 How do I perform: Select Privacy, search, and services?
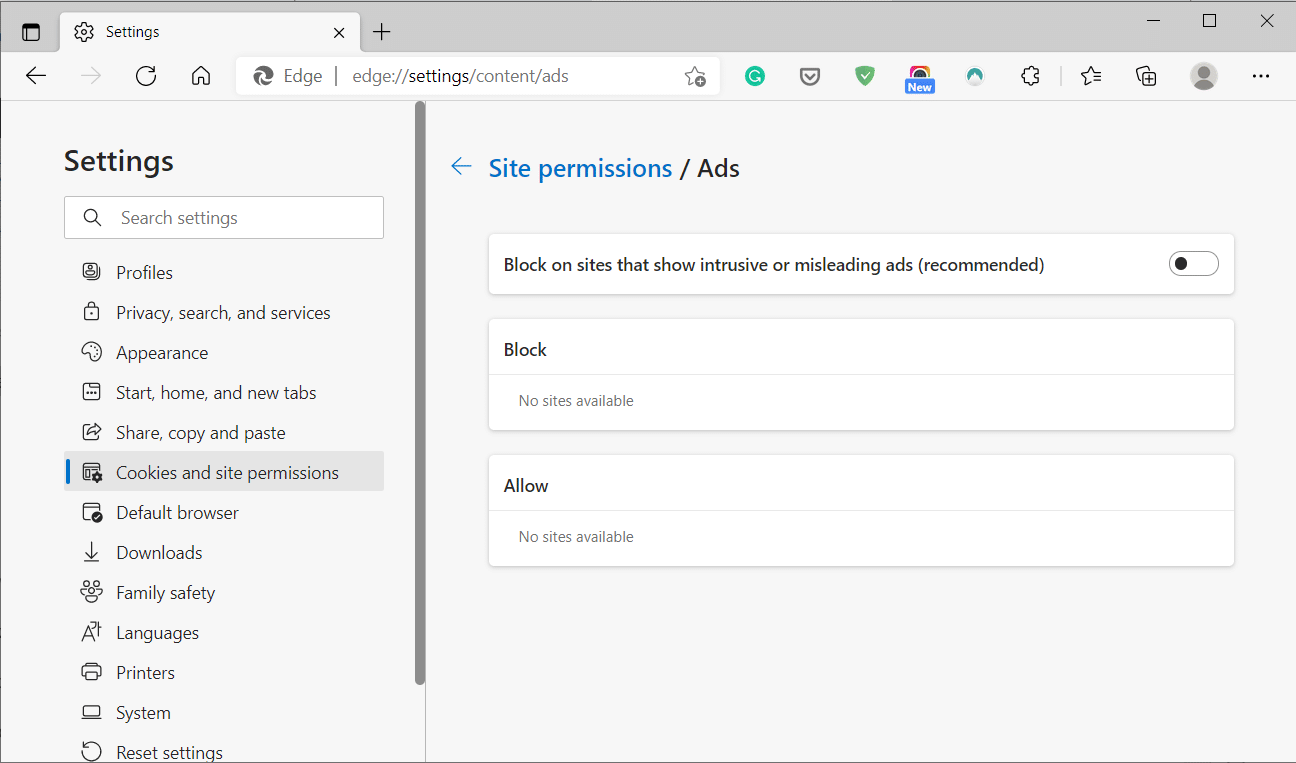[x=222, y=312]
